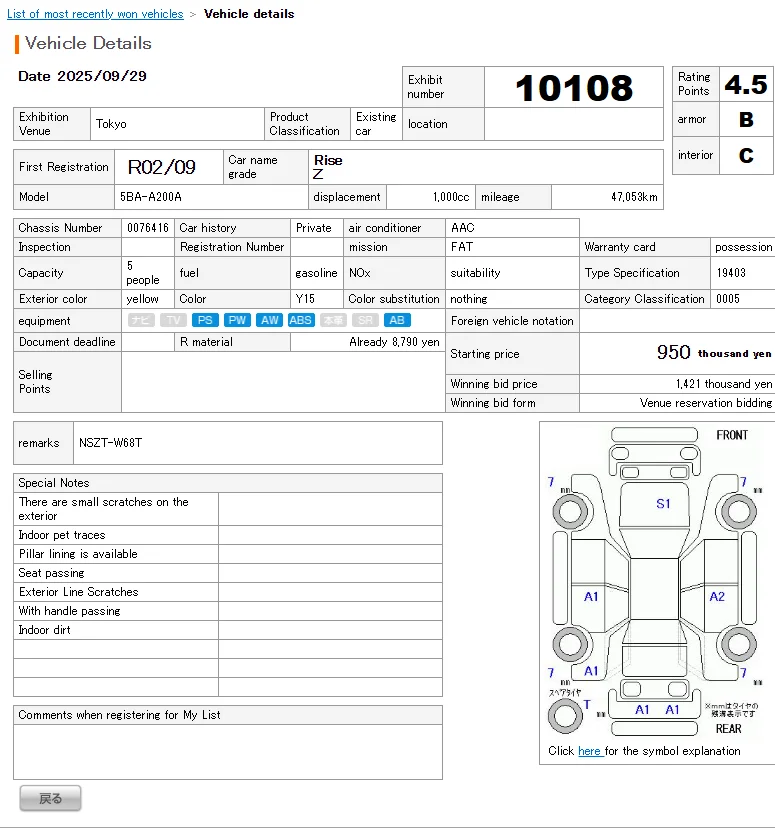Click the A2 mark on right door
Image resolution: width=775 pixels, height=828 pixels.
717,596
